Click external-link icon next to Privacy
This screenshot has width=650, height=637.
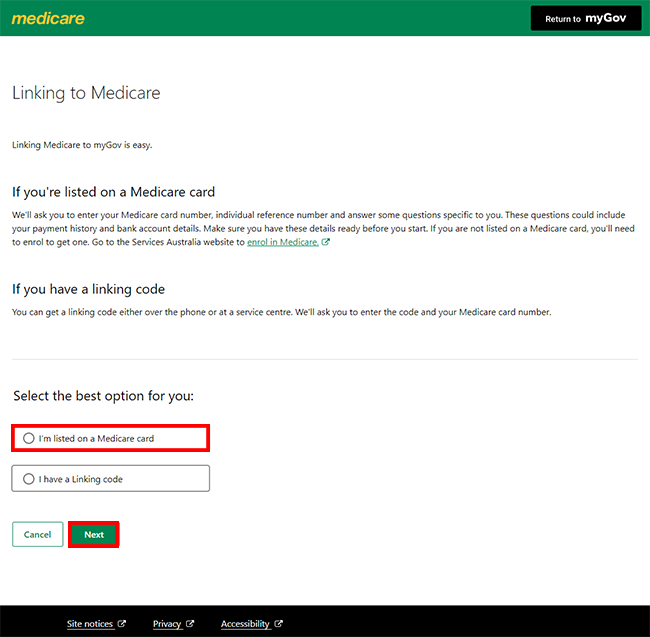pyautogui.click(x=190, y=624)
